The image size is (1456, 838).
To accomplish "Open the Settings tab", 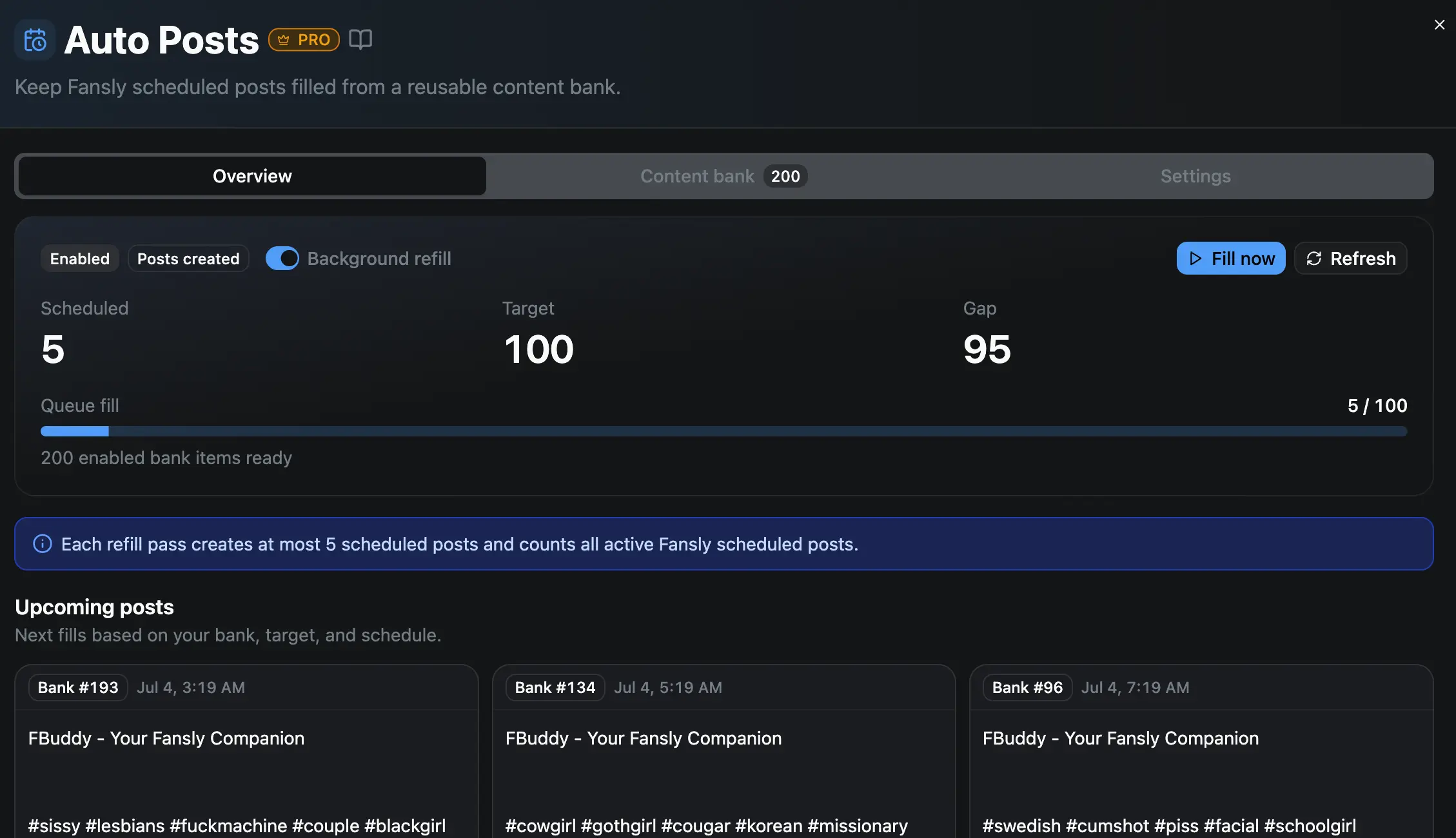I will click(1195, 176).
